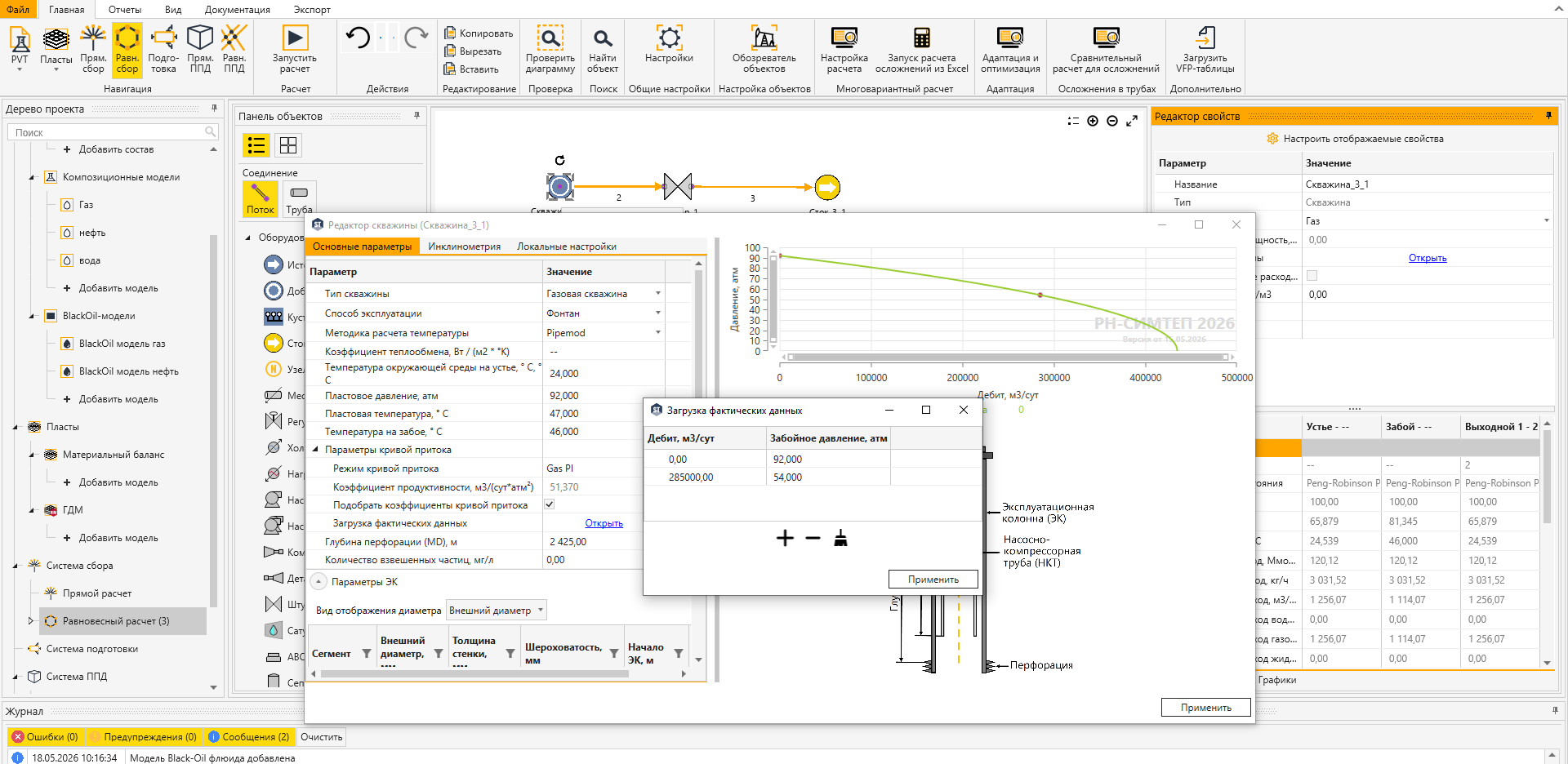Expand Равновесный расчет (3) tree node
The image size is (1568, 764).
click(x=31, y=621)
